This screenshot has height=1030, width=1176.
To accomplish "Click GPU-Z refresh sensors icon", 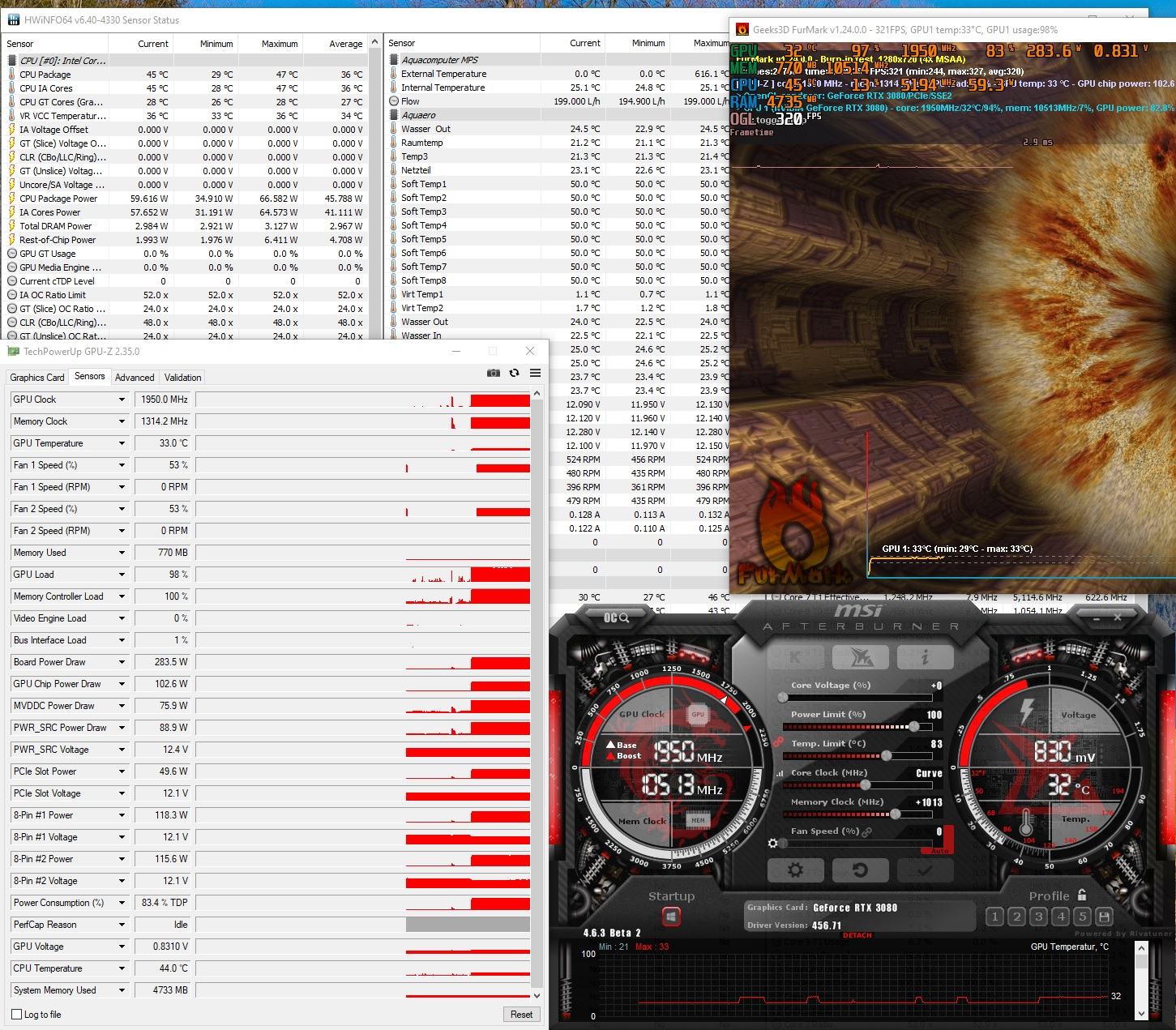I will coord(514,373).
